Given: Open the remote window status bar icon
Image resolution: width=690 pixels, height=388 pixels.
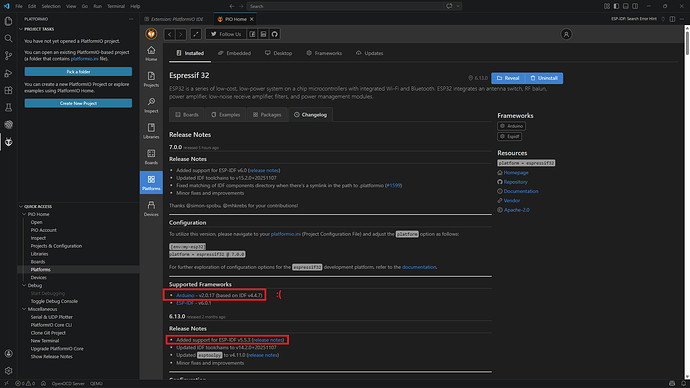Looking at the screenshot, I should (x=6, y=384).
